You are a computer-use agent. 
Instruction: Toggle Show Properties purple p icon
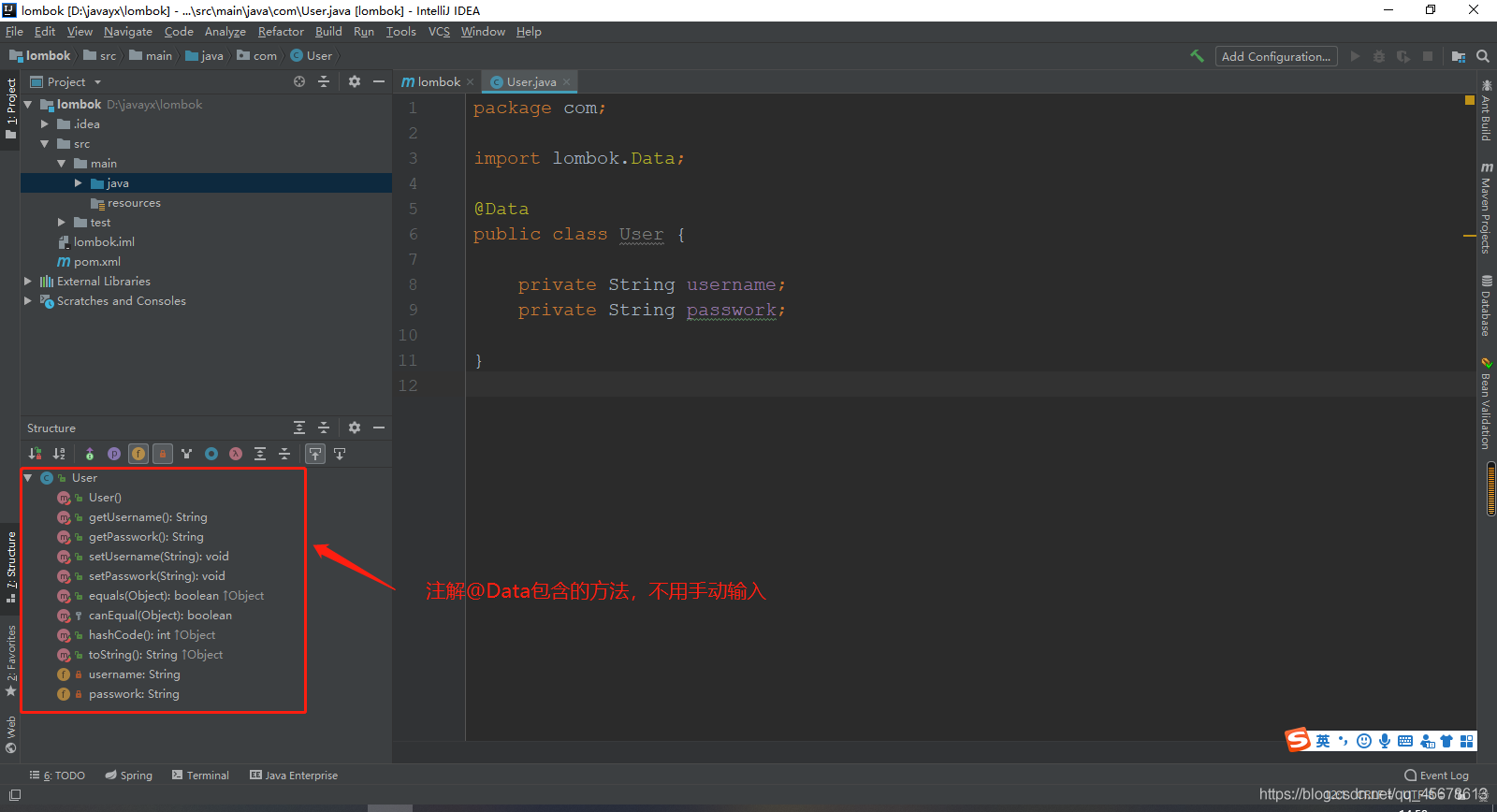(x=114, y=454)
